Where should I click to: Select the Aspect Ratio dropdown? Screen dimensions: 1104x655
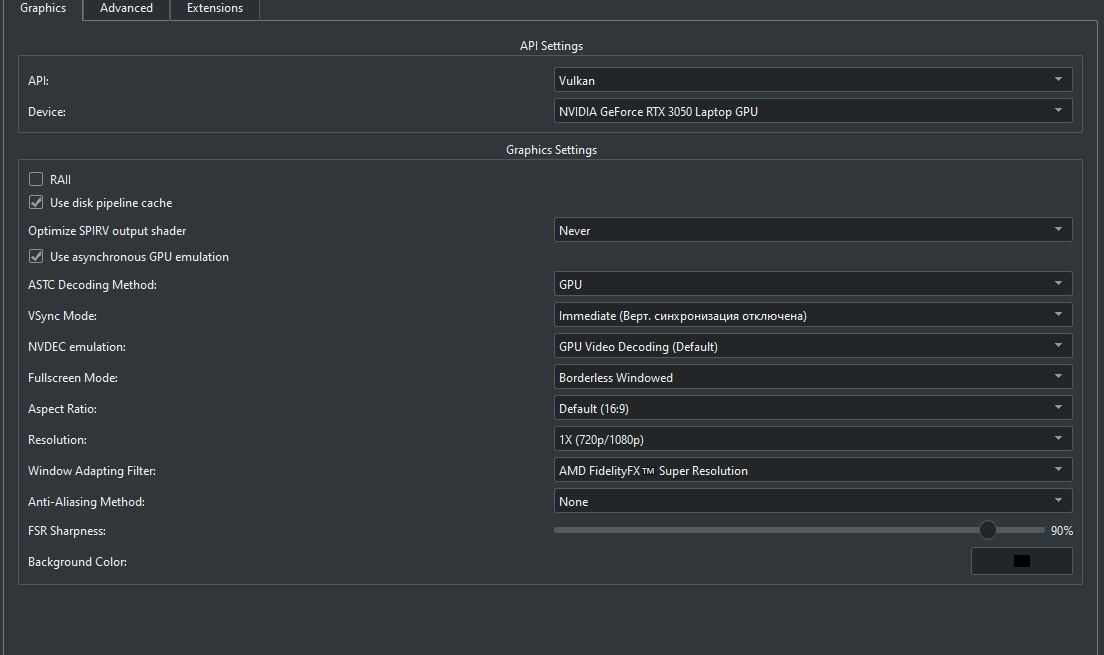[813, 408]
